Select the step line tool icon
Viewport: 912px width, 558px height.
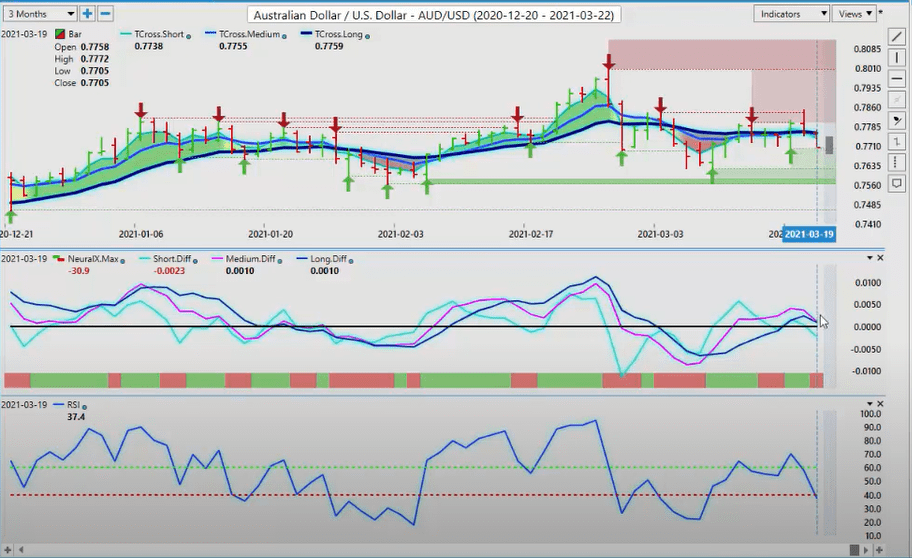897,141
